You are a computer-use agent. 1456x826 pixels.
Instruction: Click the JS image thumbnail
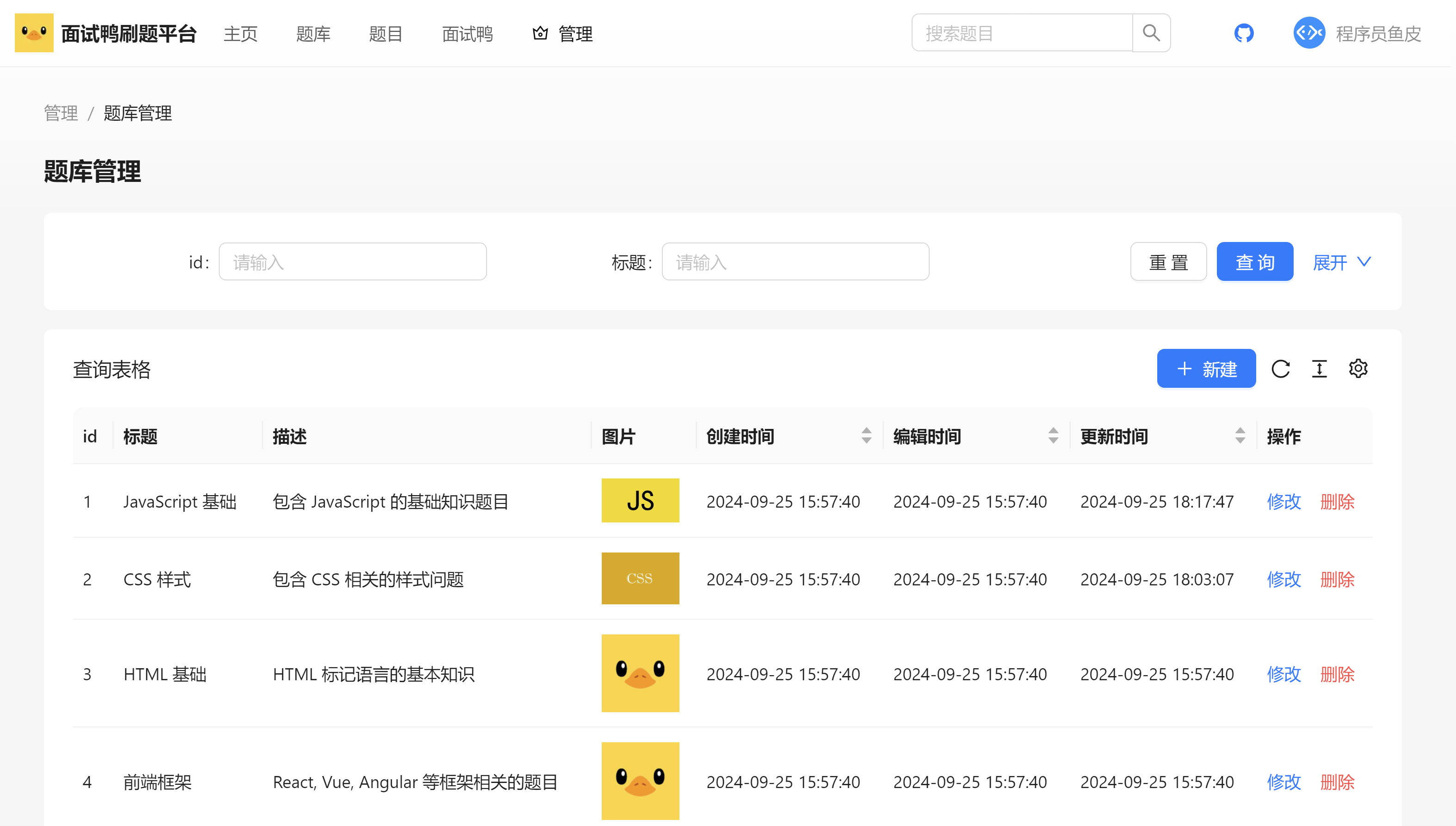pyautogui.click(x=640, y=500)
